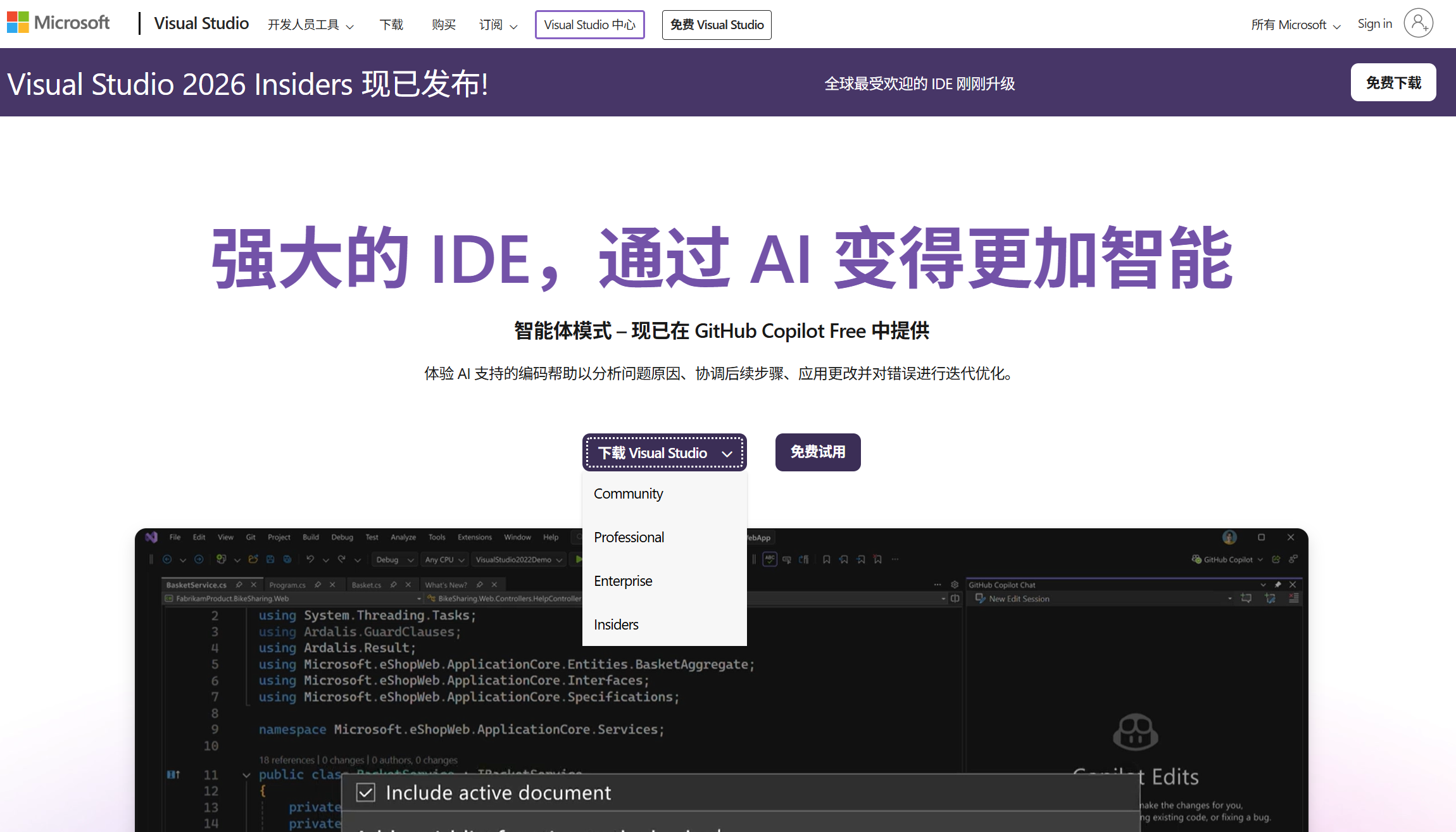Select Community from the download menu

[628, 494]
